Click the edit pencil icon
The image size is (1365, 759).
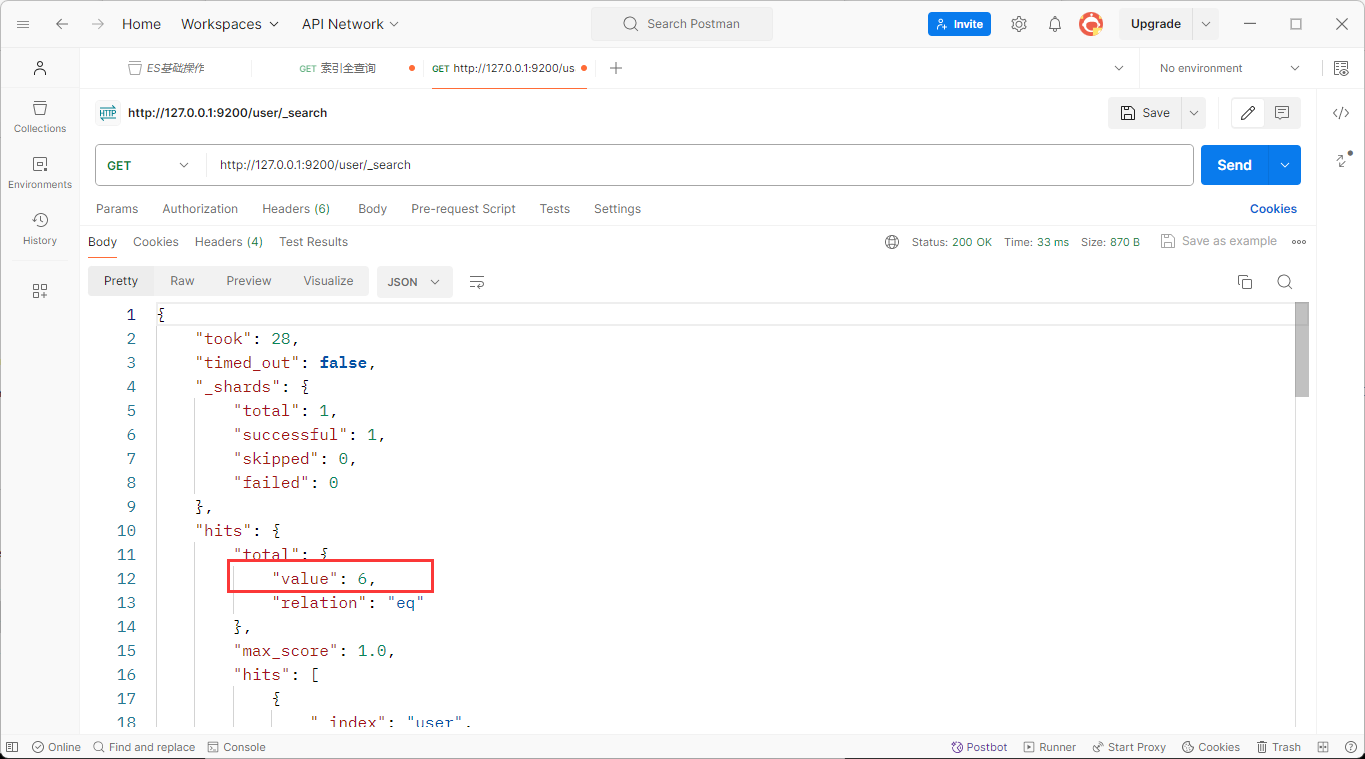pos(1248,113)
